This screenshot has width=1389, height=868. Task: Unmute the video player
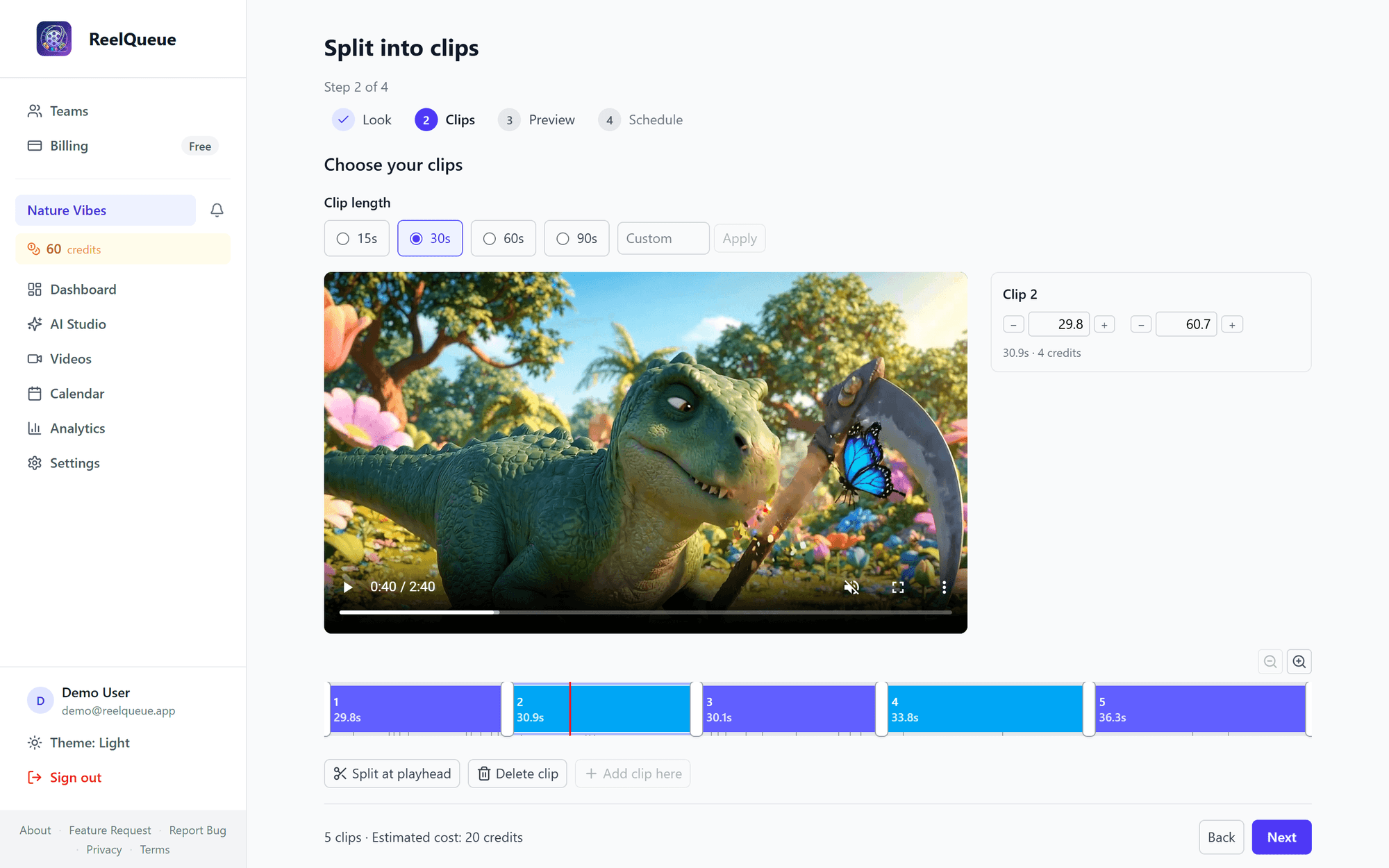click(x=851, y=587)
